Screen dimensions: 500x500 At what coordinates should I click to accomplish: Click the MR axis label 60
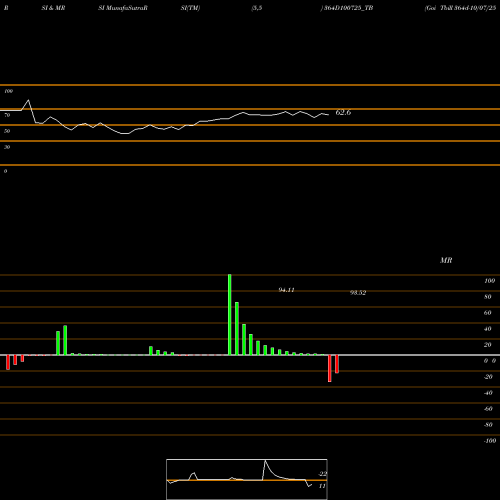click(488, 313)
